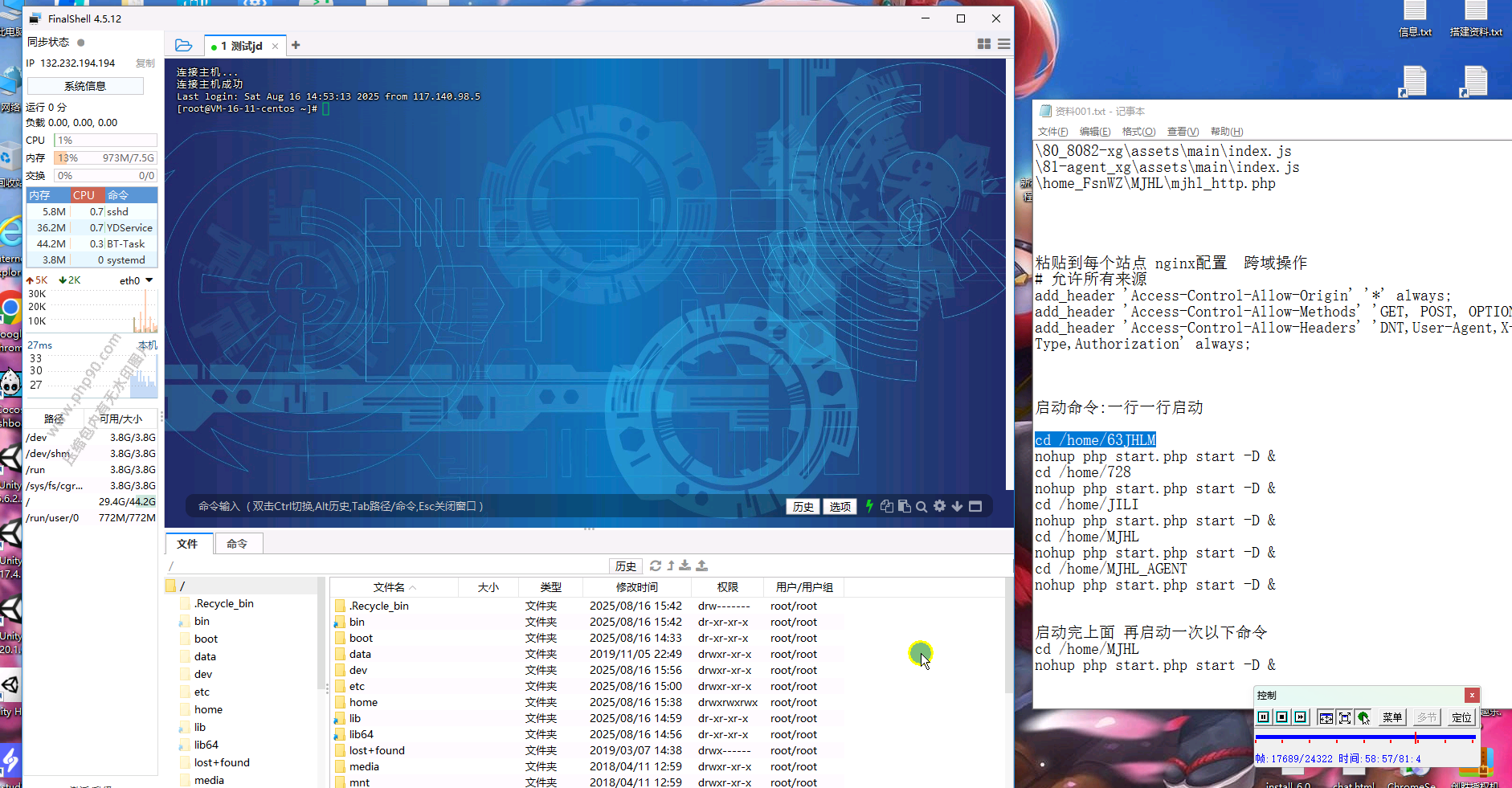Refresh the remote file list

click(656, 565)
